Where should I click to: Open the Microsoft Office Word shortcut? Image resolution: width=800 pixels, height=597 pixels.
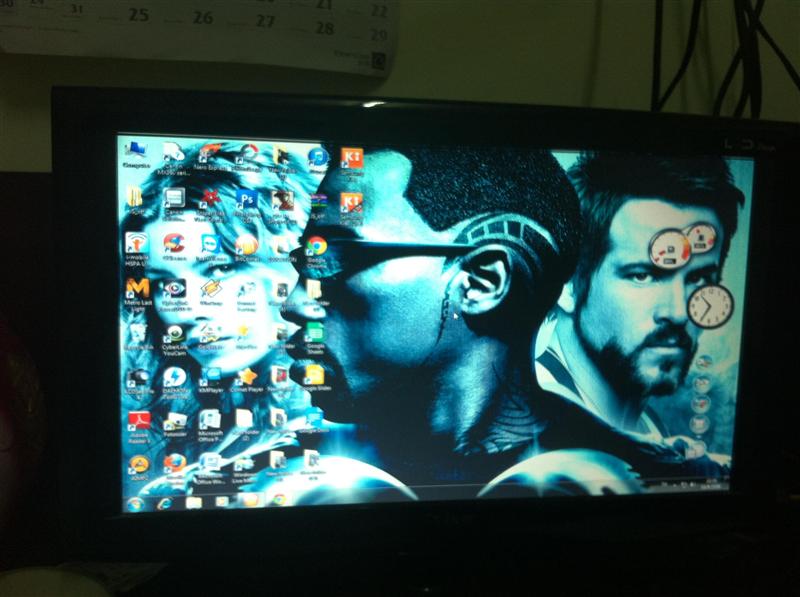[x=210, y=469]
